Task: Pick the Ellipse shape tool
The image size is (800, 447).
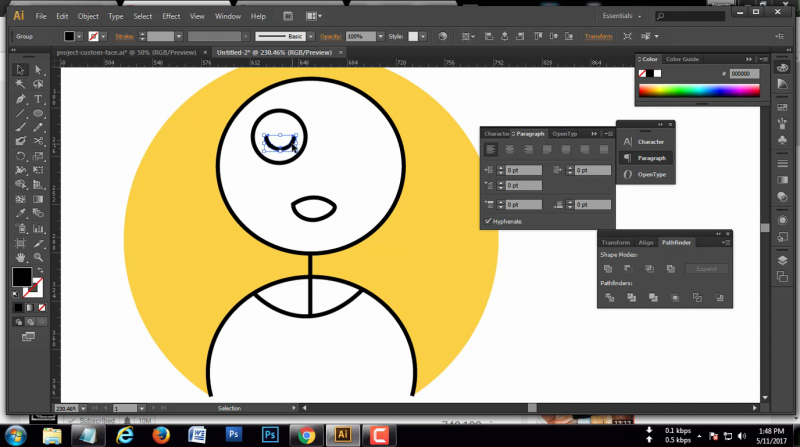Action: pyautogui.click(x=38, y=113)
